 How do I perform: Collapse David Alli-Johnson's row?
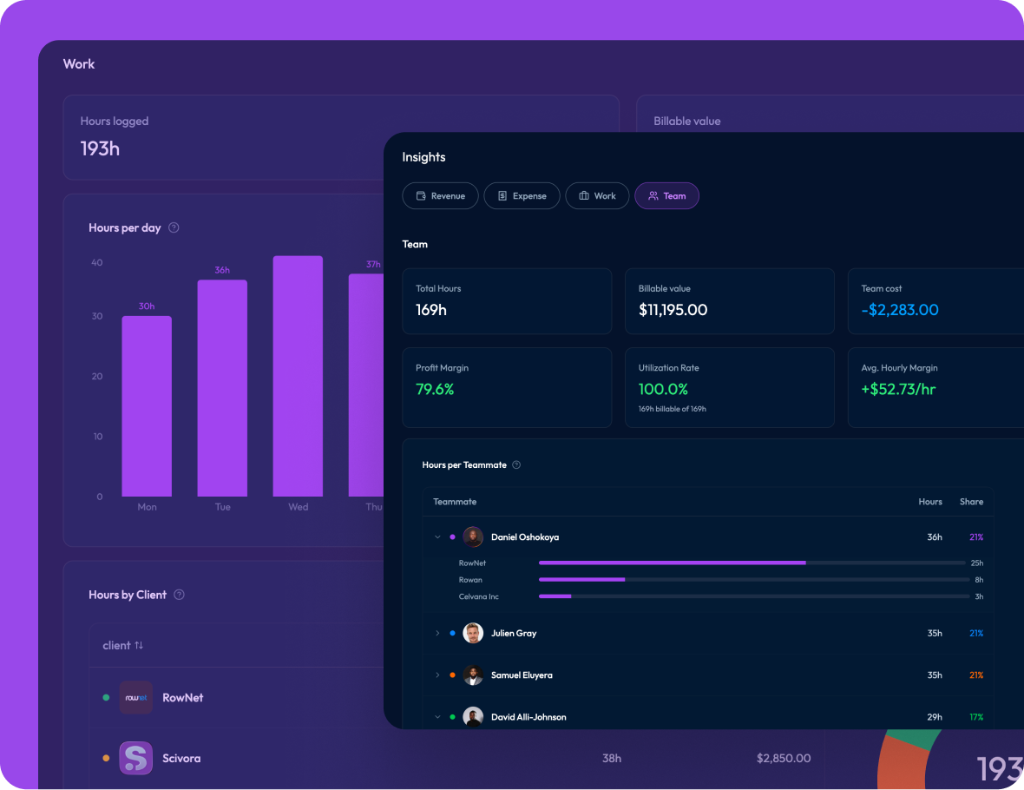438,717
